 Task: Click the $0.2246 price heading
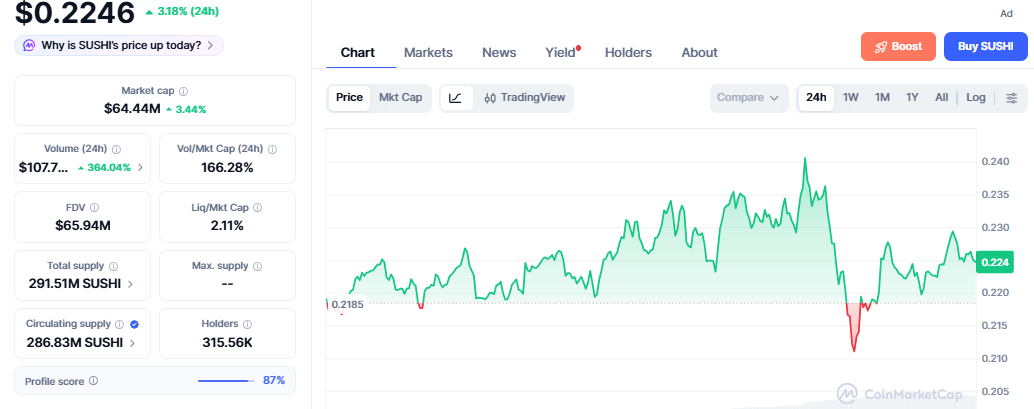pos(75,12)
